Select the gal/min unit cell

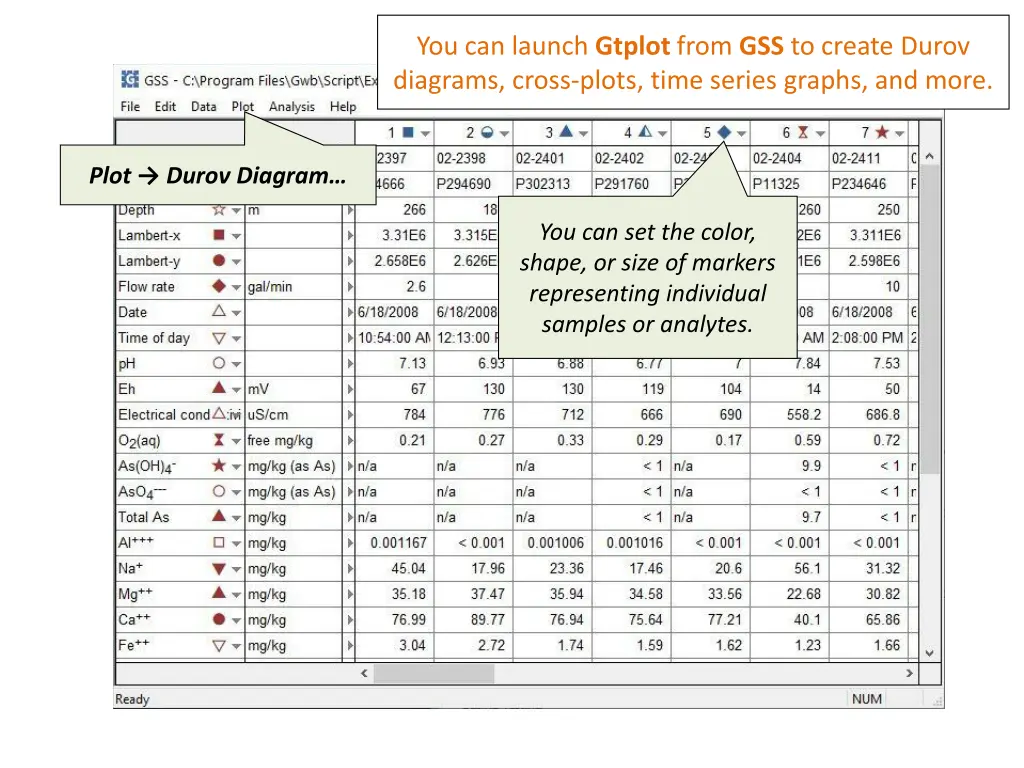(293, 287)
